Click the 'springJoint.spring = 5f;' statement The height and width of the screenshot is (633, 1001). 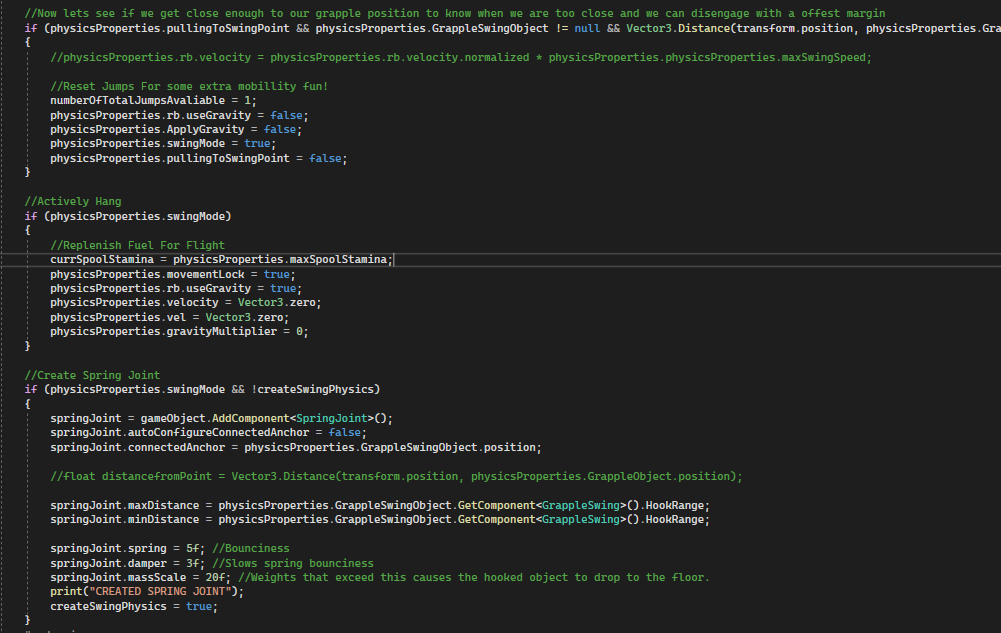pos(128,549)
